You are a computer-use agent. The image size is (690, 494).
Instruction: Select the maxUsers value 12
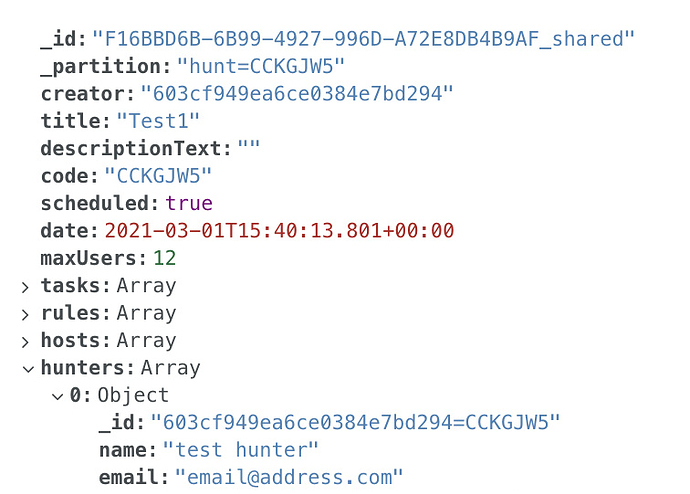(x=164, y=259)
